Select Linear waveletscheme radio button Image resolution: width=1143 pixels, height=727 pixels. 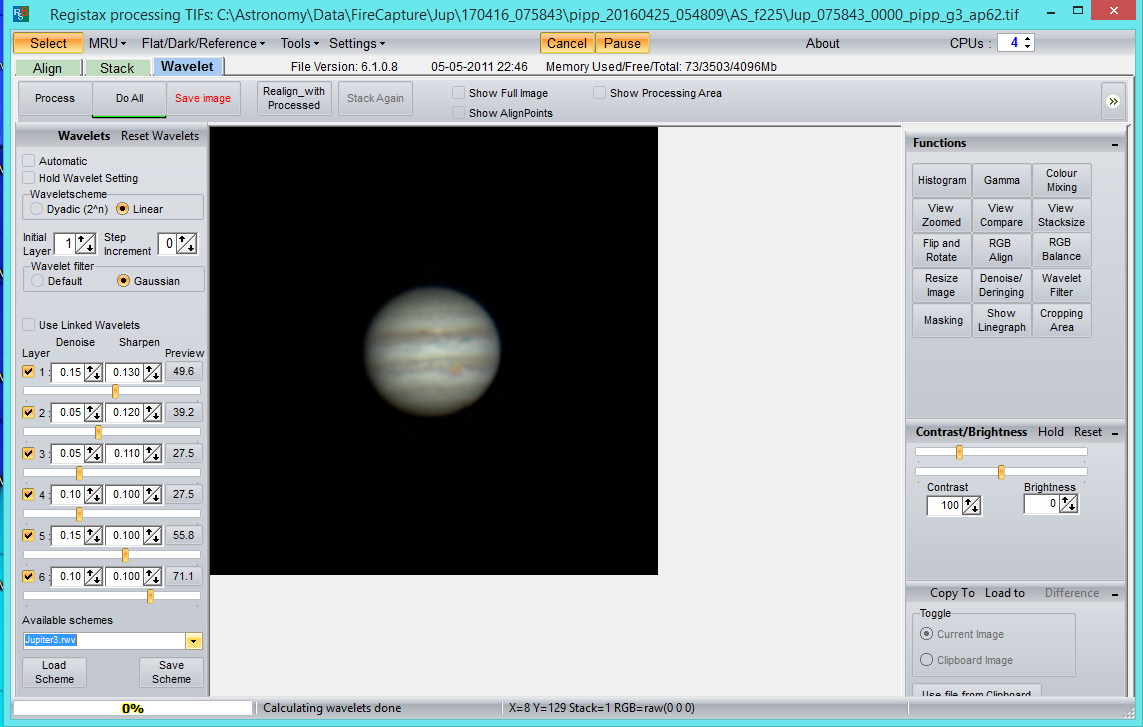click(x=122, y=209)
